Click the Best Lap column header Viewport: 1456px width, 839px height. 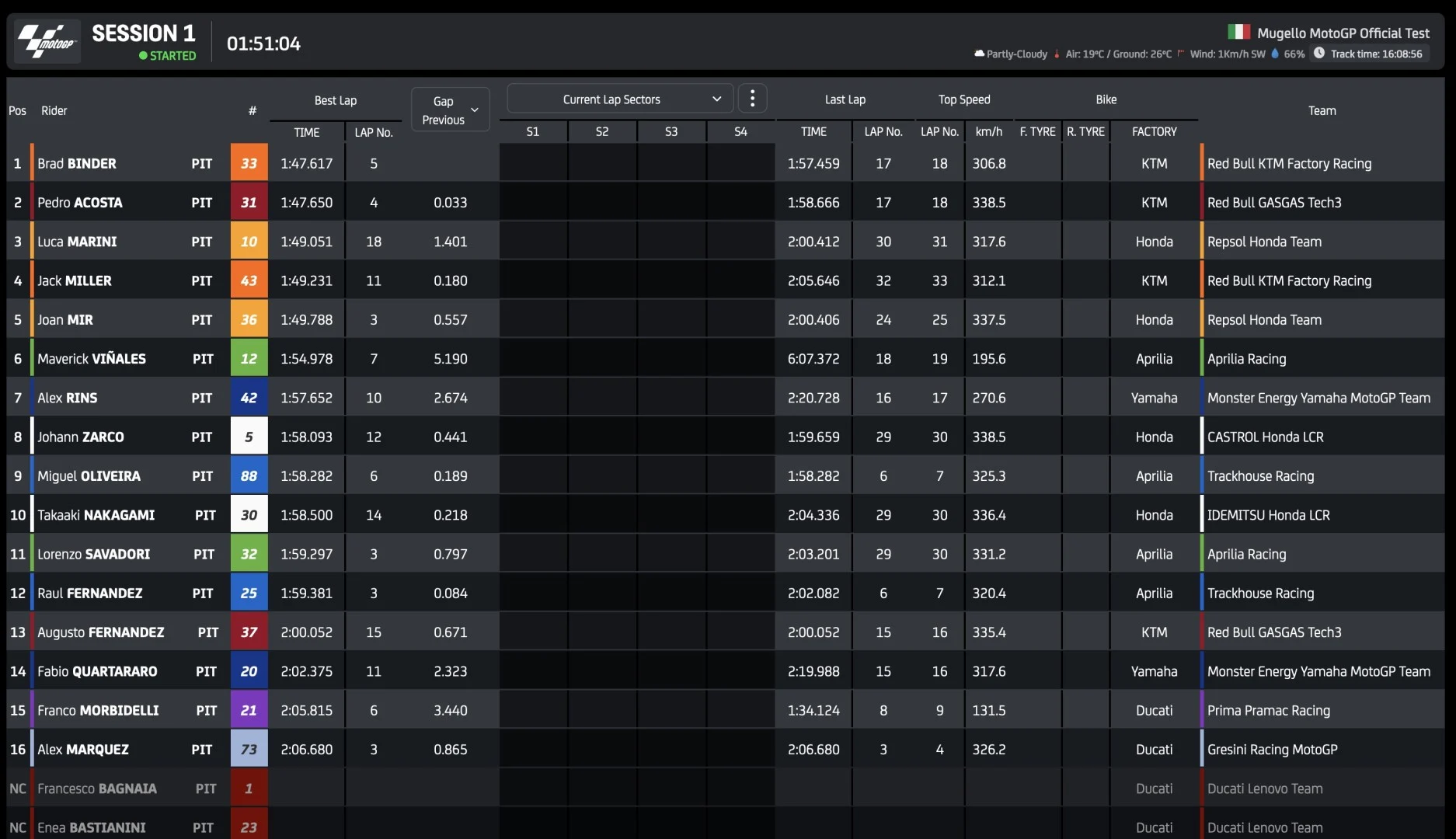pyautogui.click(x=336, y=100)
